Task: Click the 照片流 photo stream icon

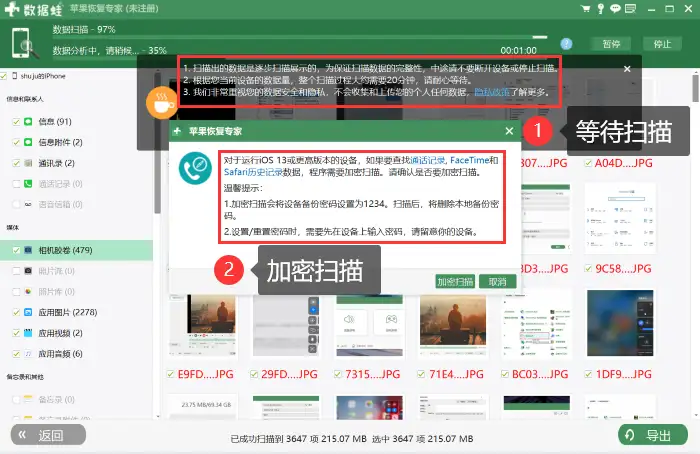Action: [28, 271]
